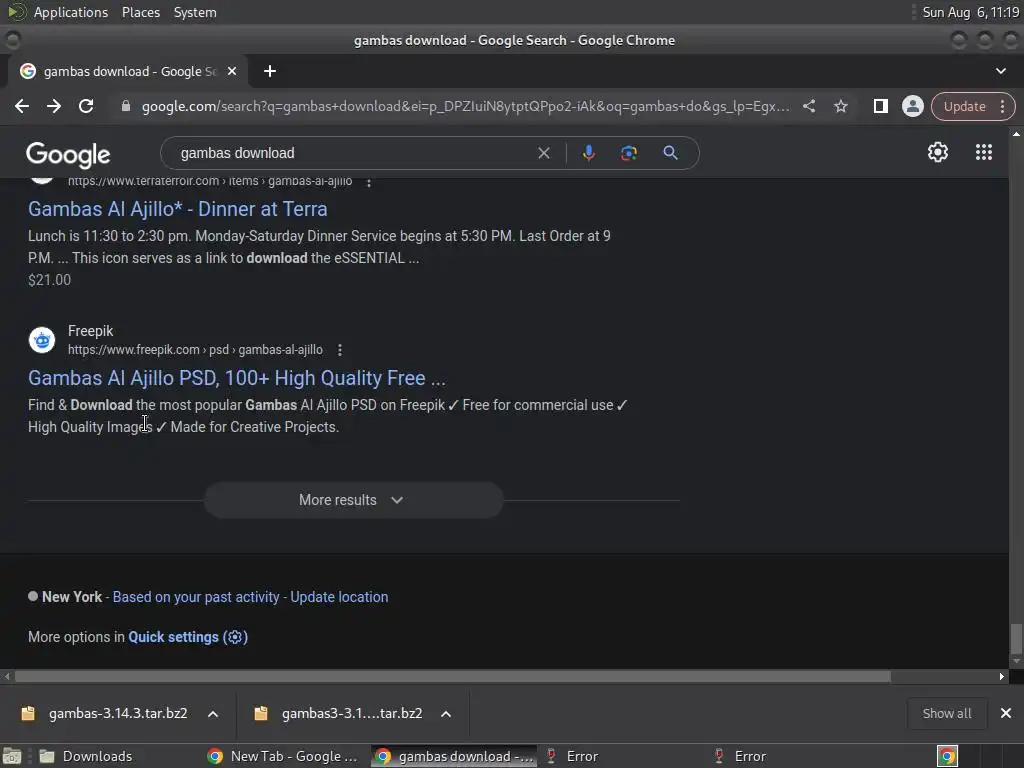Show desktop via taskbar corner icon

coord(11,756)
